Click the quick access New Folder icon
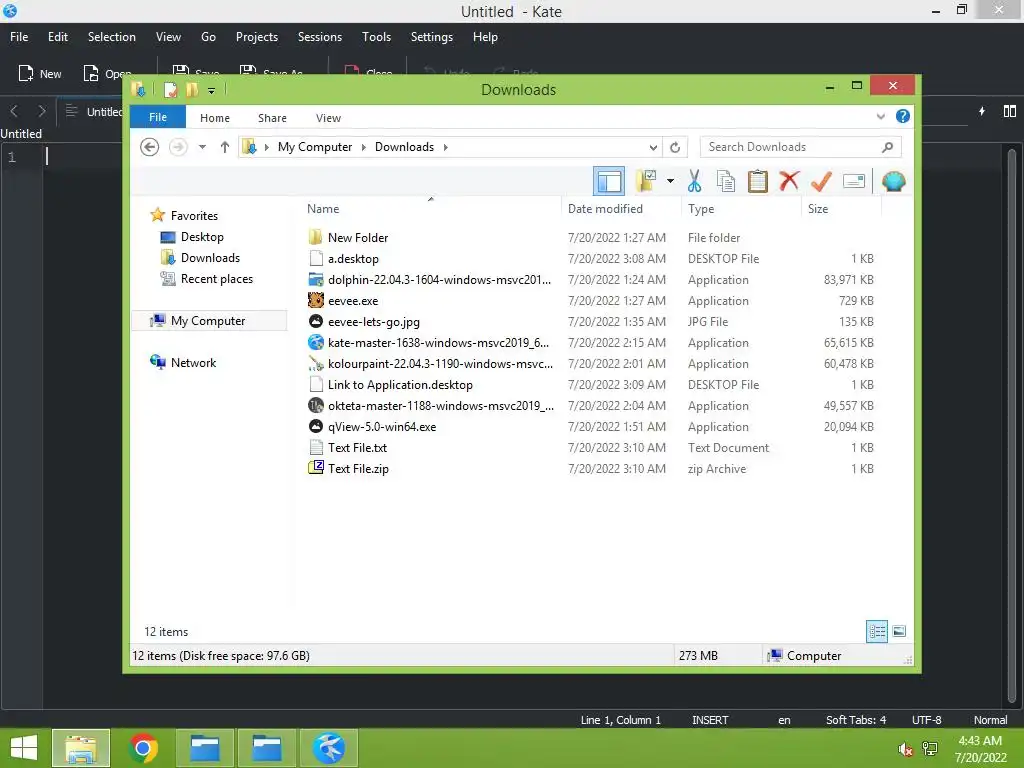This screenshot has height=768, width=1024. coord(191,89)
